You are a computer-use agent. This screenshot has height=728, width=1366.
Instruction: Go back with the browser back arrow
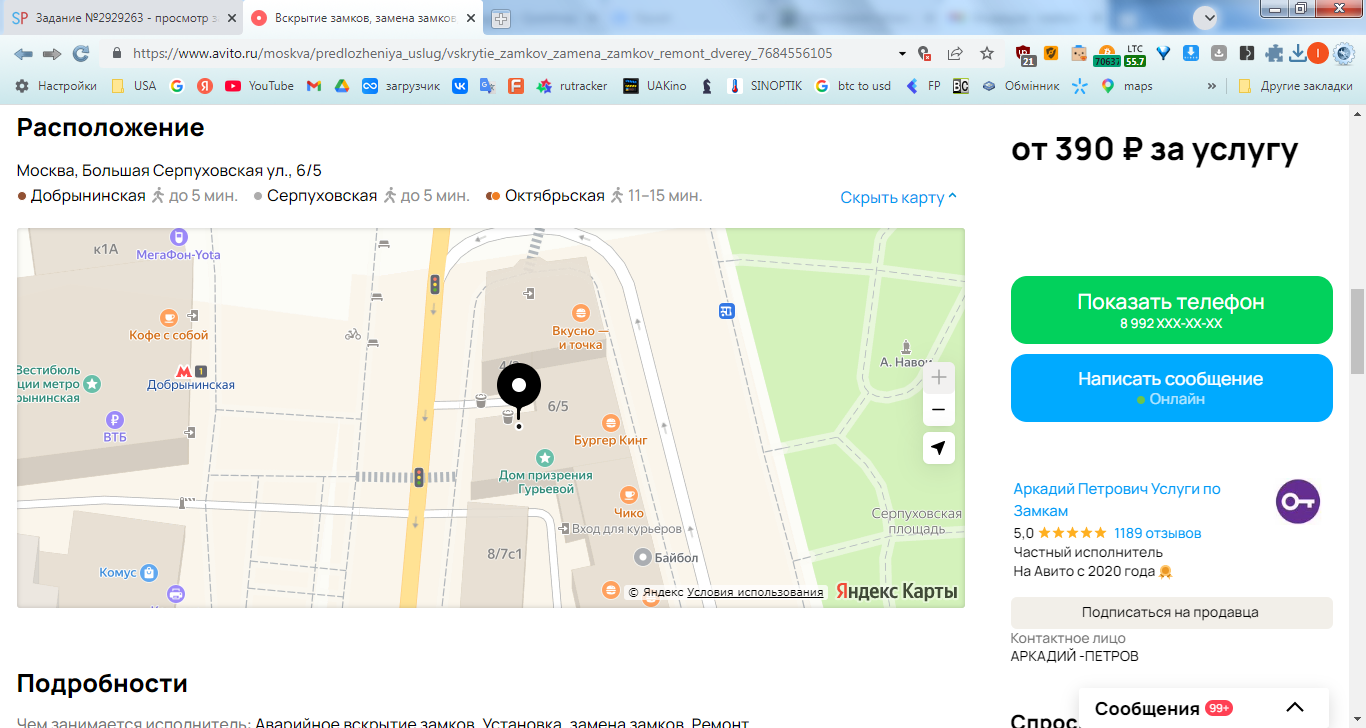coord(23,54)
